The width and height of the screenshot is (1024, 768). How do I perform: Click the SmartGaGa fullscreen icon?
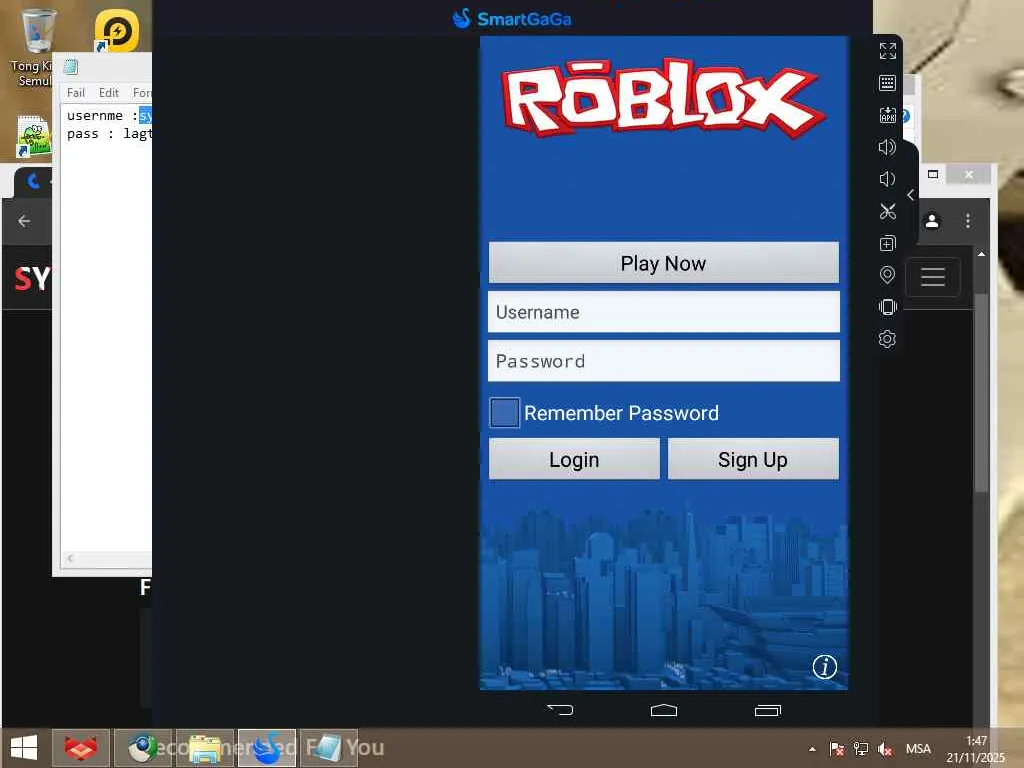click(x=887, y=51)
